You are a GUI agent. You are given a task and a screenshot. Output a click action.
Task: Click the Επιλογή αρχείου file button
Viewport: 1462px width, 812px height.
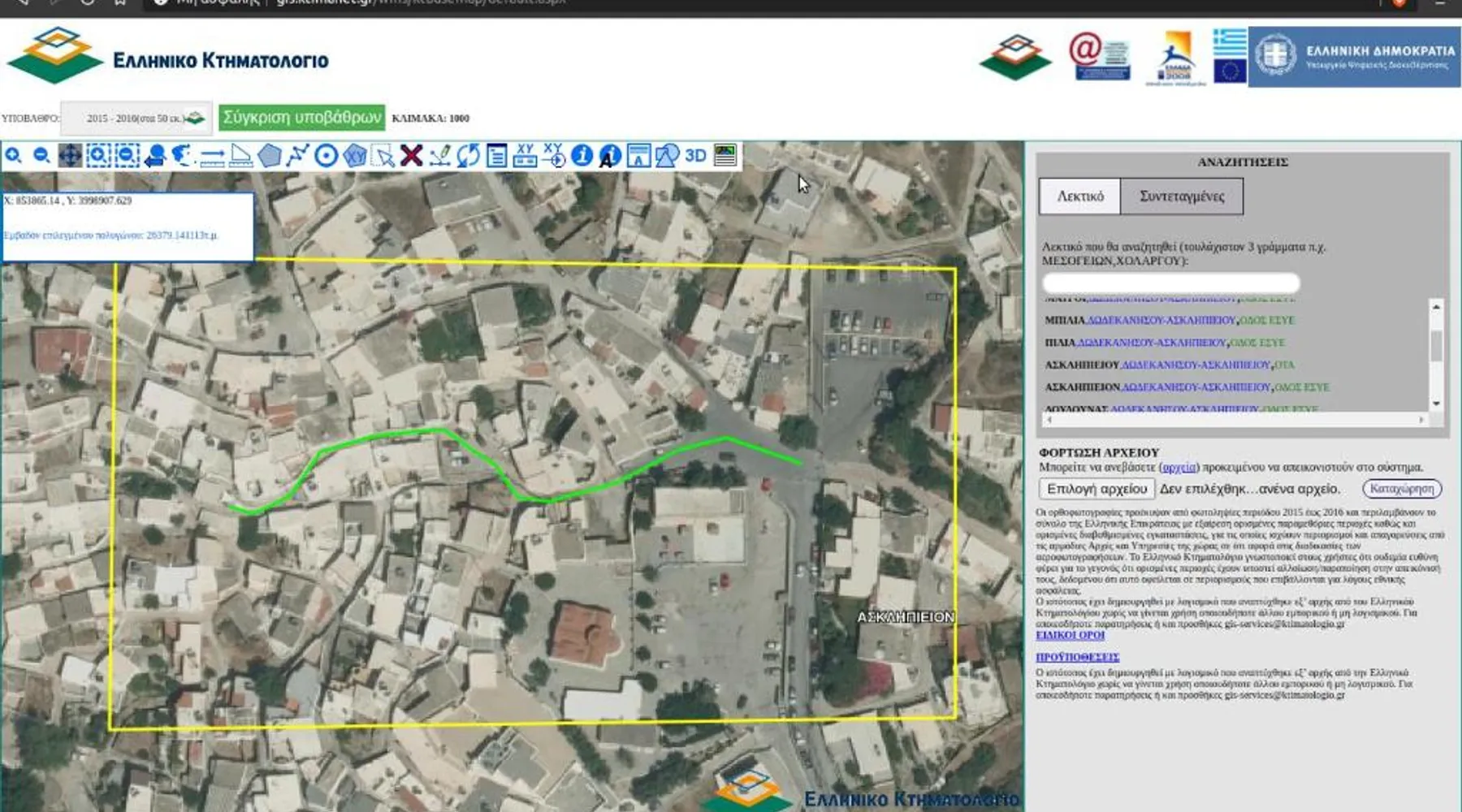(1096, 489)
